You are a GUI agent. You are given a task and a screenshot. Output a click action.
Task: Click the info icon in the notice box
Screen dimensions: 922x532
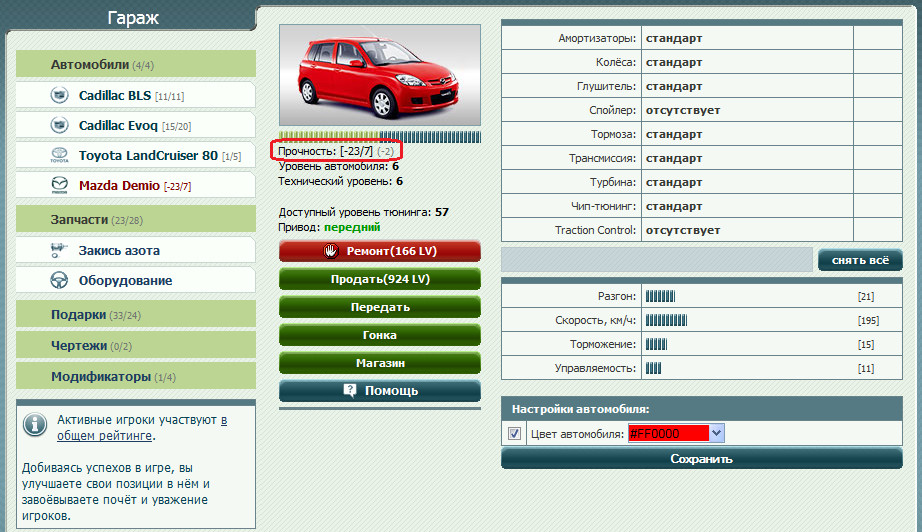[35, 424]
